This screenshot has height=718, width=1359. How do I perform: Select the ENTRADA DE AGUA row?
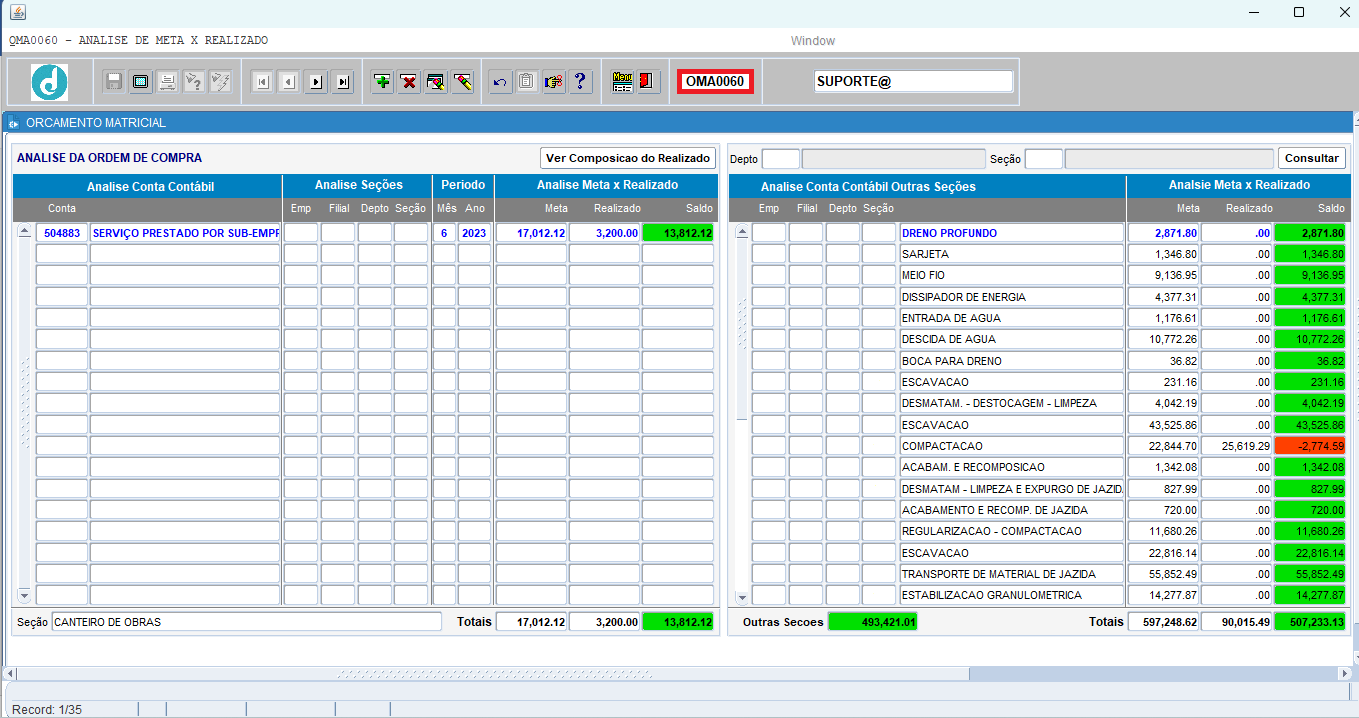1012,318
